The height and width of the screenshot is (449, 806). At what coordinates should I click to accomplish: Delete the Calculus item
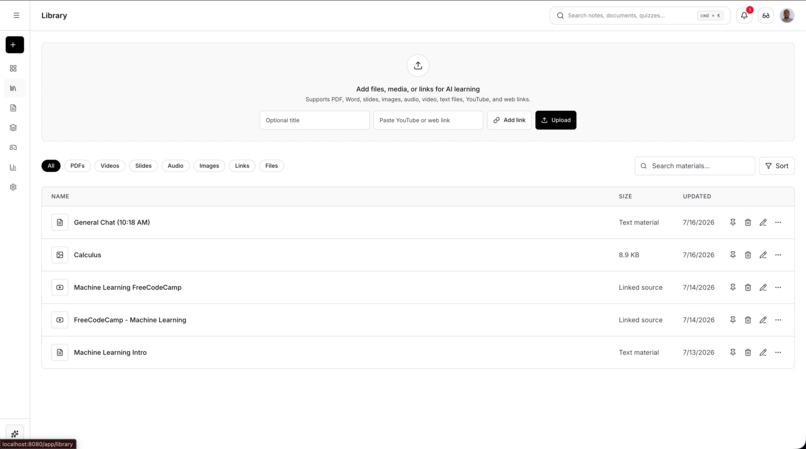[x=748, y=255]
